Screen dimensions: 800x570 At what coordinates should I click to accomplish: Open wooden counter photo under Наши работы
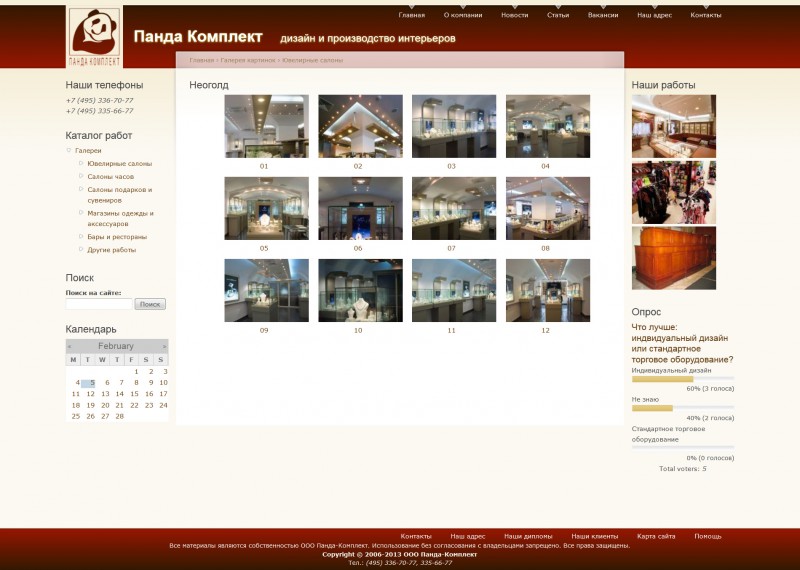(x=673, y=258)
